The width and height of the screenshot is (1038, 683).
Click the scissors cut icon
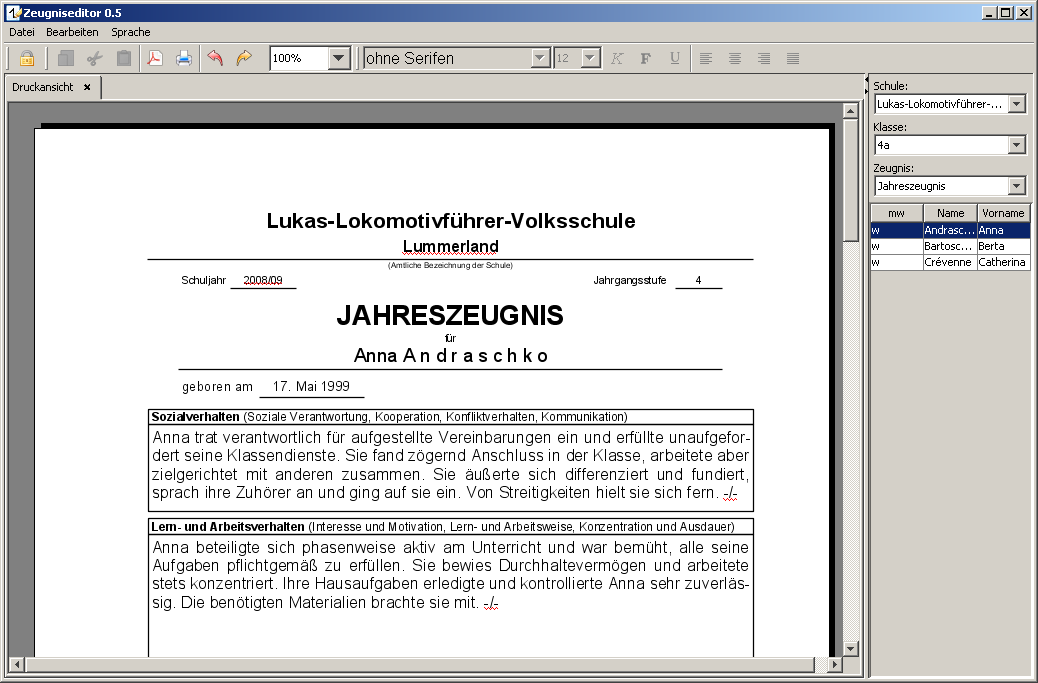click(94, 58)
